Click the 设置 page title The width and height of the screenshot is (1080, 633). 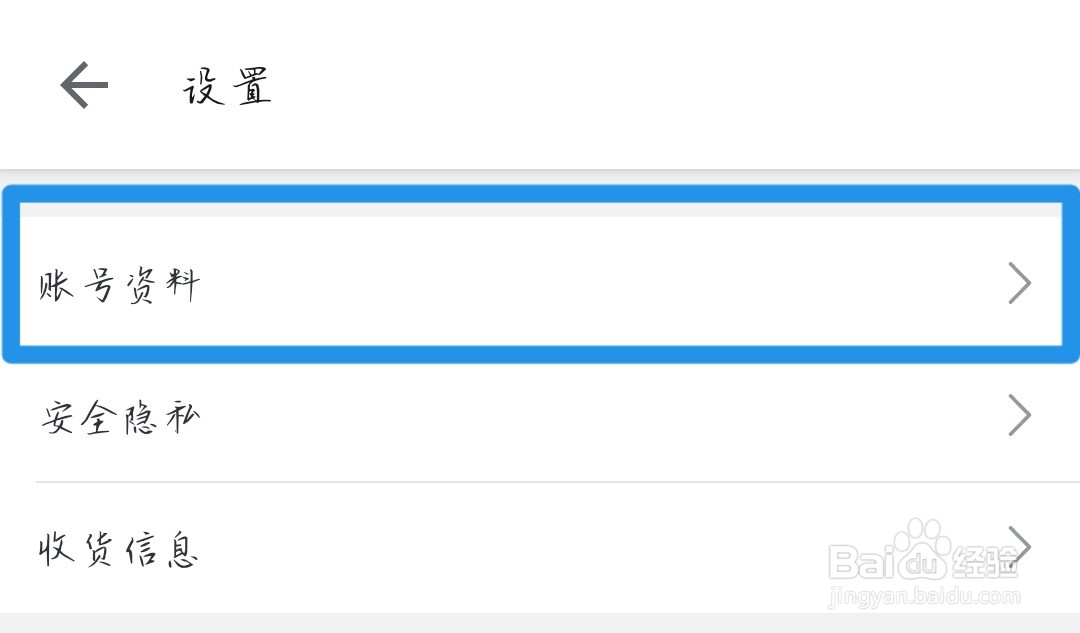[228, 88]
